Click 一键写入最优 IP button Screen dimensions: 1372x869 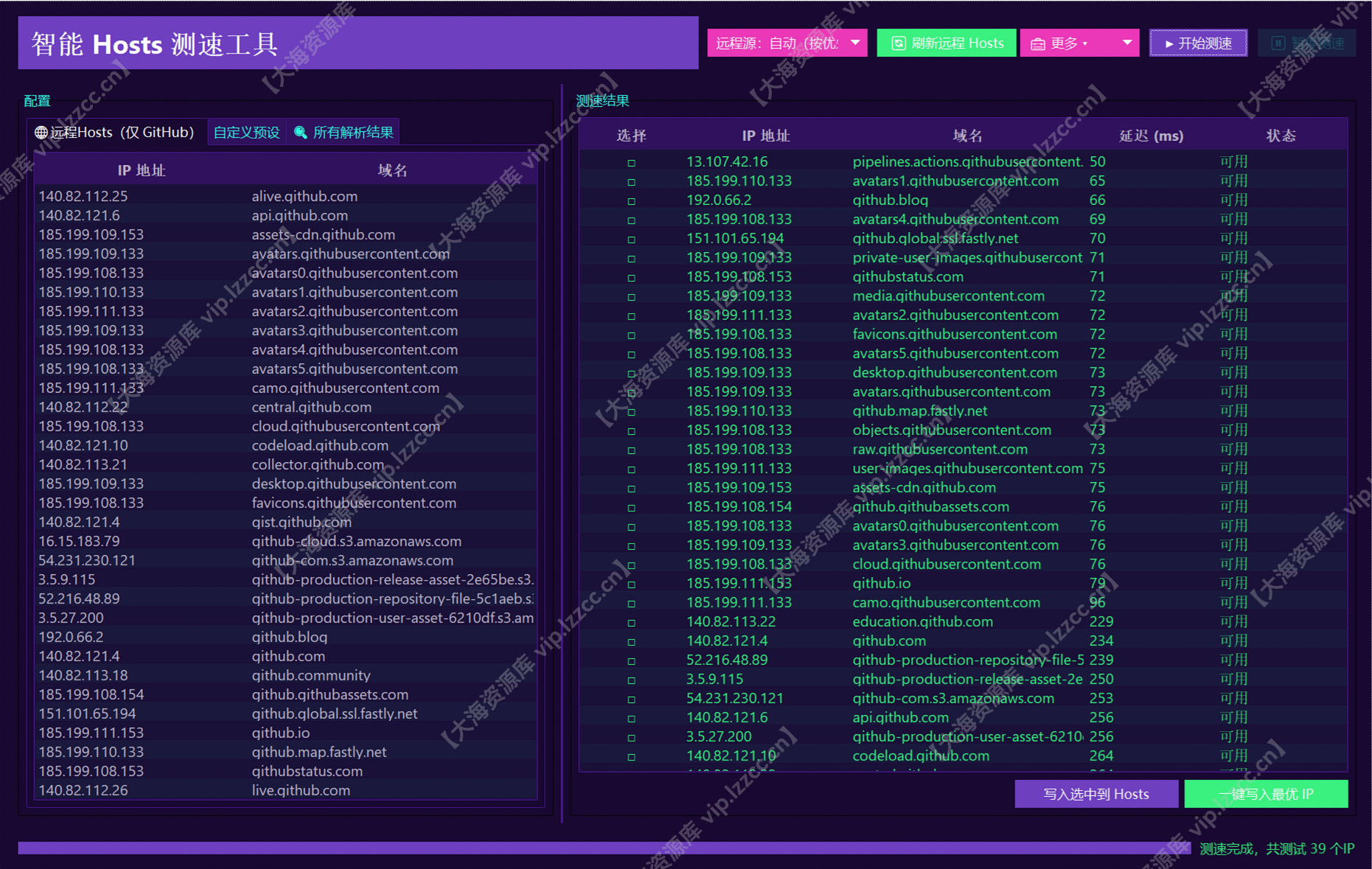click(x=1266, y=794)
